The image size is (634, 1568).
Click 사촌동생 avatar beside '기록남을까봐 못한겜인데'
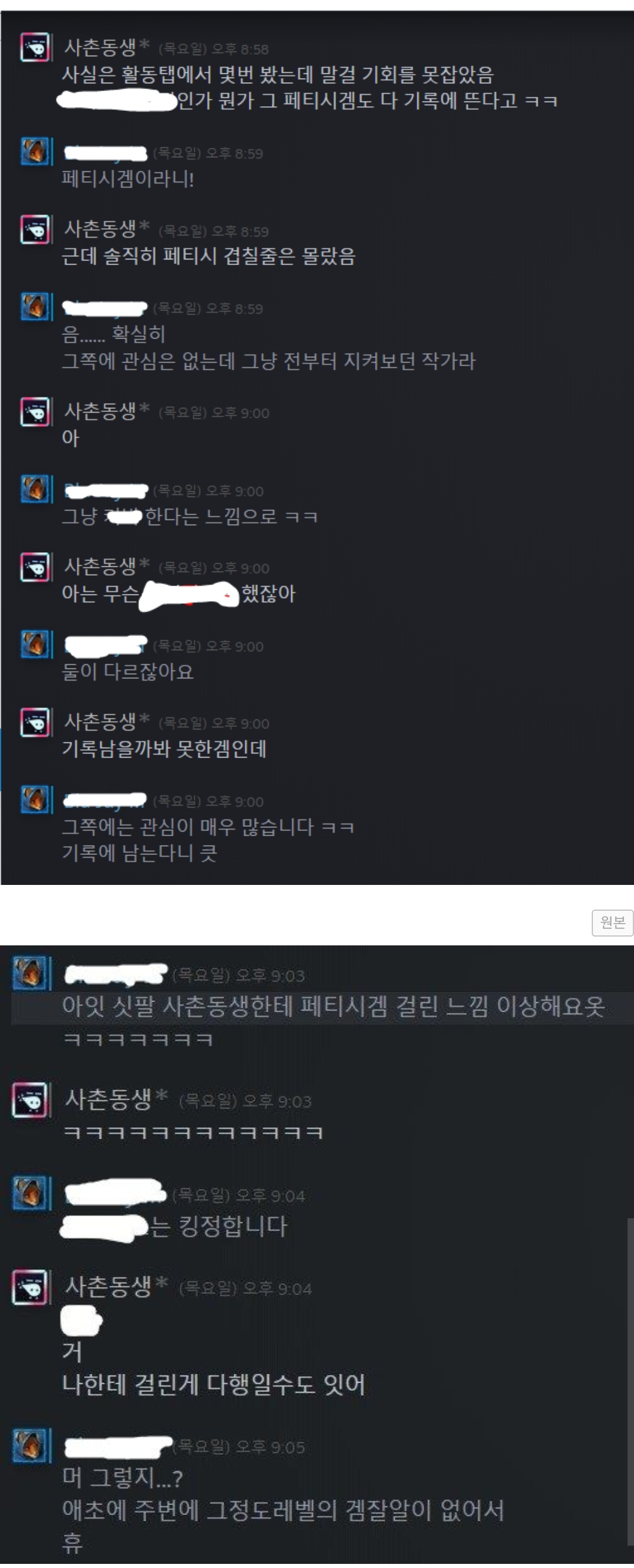pyautogui.click(x=35, y=721)
